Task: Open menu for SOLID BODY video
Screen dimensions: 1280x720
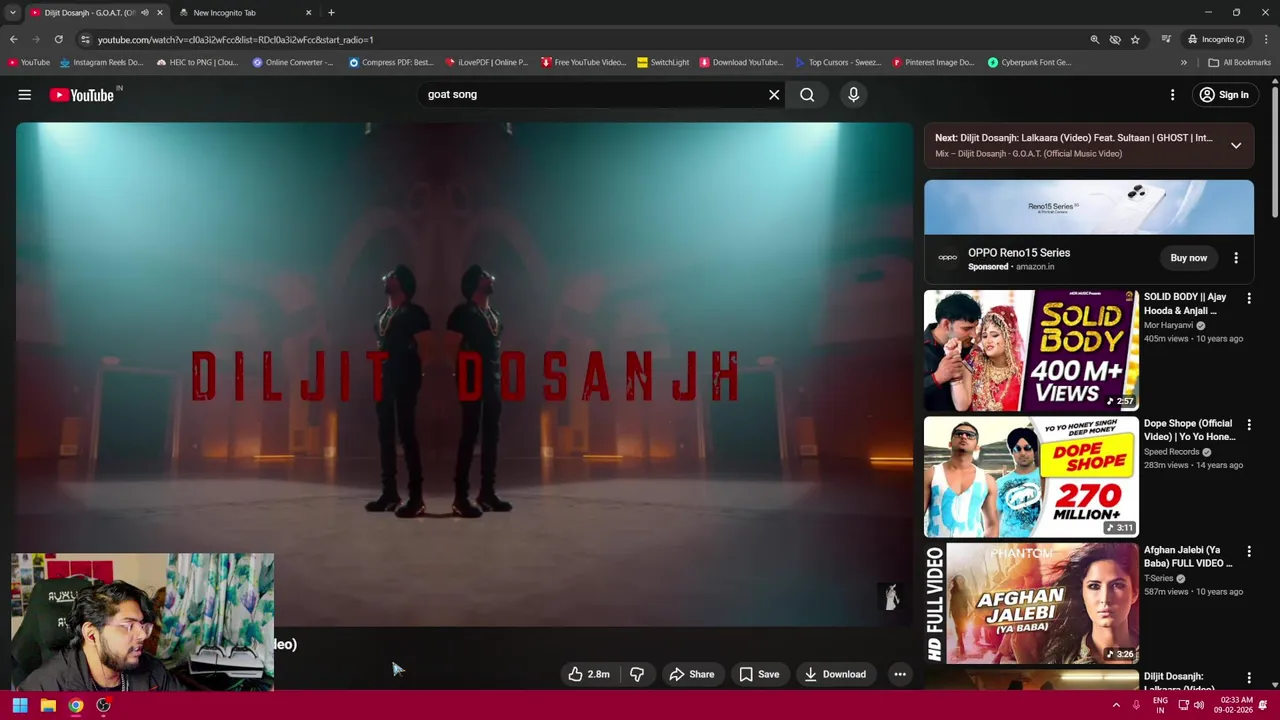Action: coord(1248,298)
